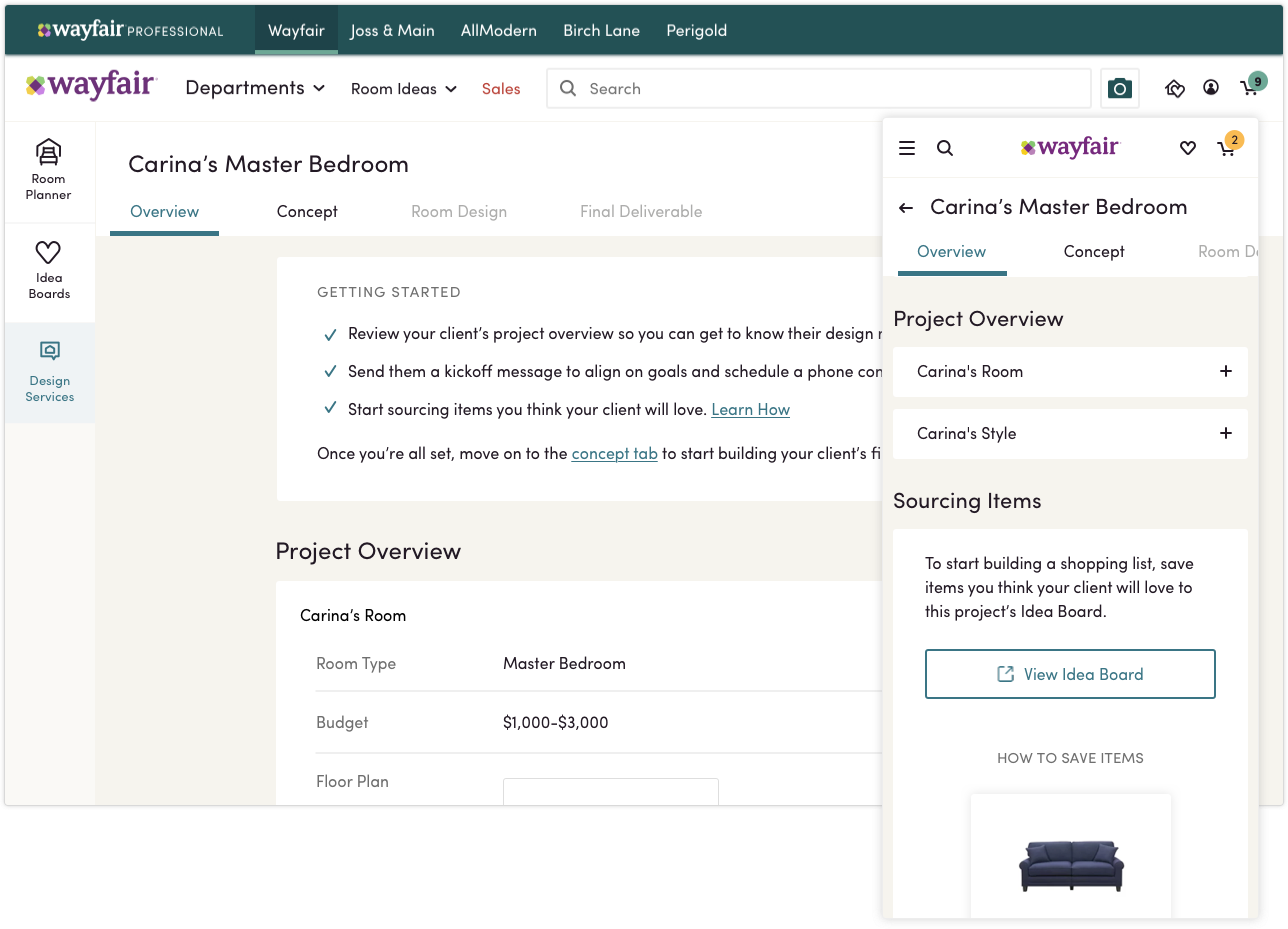Select mobile Concept tab
The image size is (1288, 929).
tap(1094, 252)
